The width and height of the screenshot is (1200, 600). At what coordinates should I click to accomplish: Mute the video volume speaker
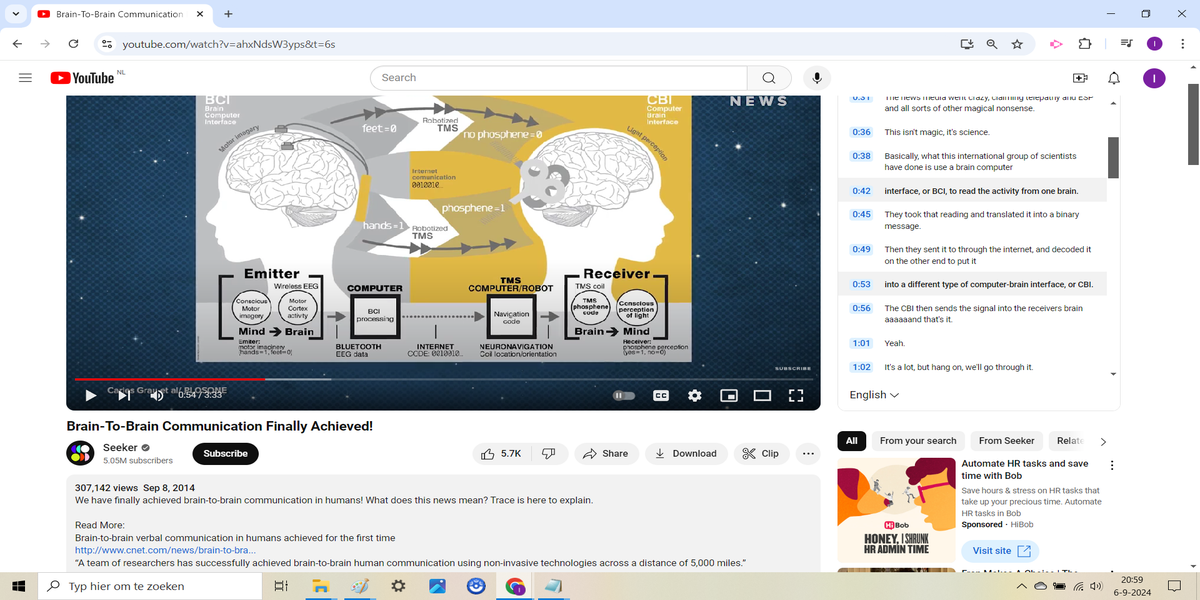pos(157,396)
